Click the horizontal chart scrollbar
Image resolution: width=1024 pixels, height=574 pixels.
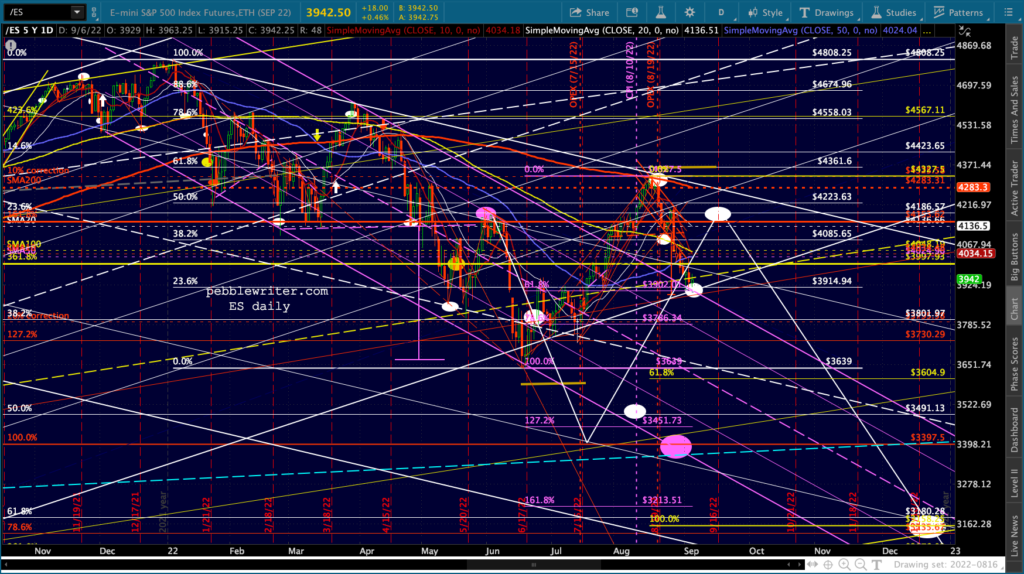click(x=532, y=565)
